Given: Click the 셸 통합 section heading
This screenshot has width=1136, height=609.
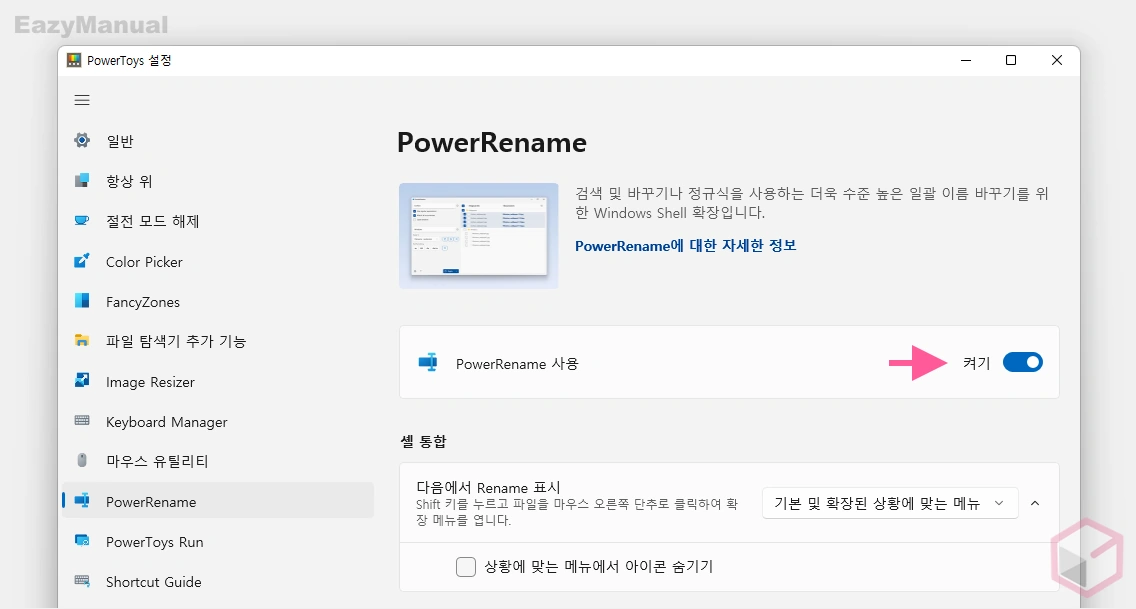Looking at the screenshot, I should [424, 441].
